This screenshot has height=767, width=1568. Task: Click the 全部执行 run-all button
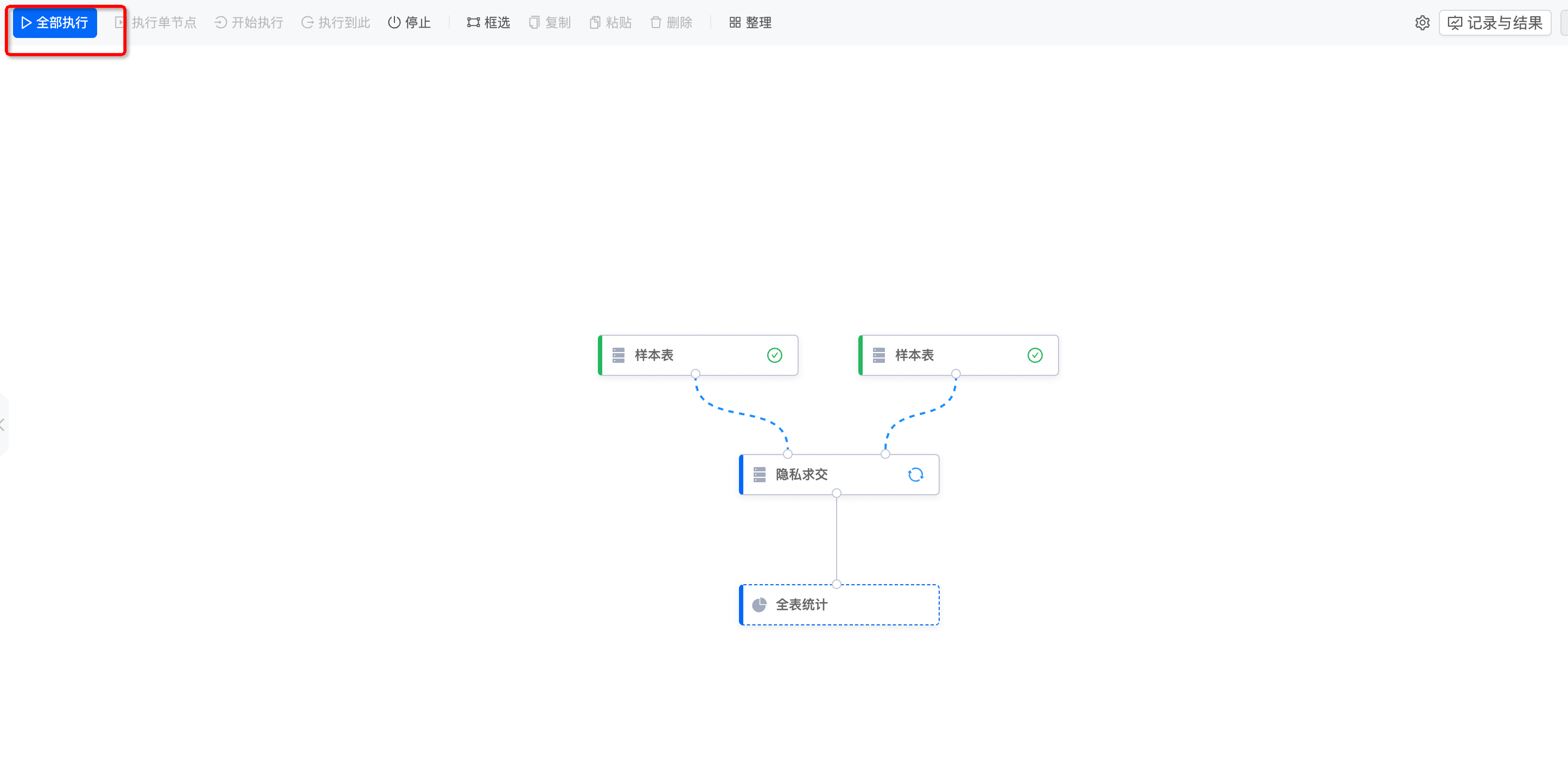click(55, 23)
